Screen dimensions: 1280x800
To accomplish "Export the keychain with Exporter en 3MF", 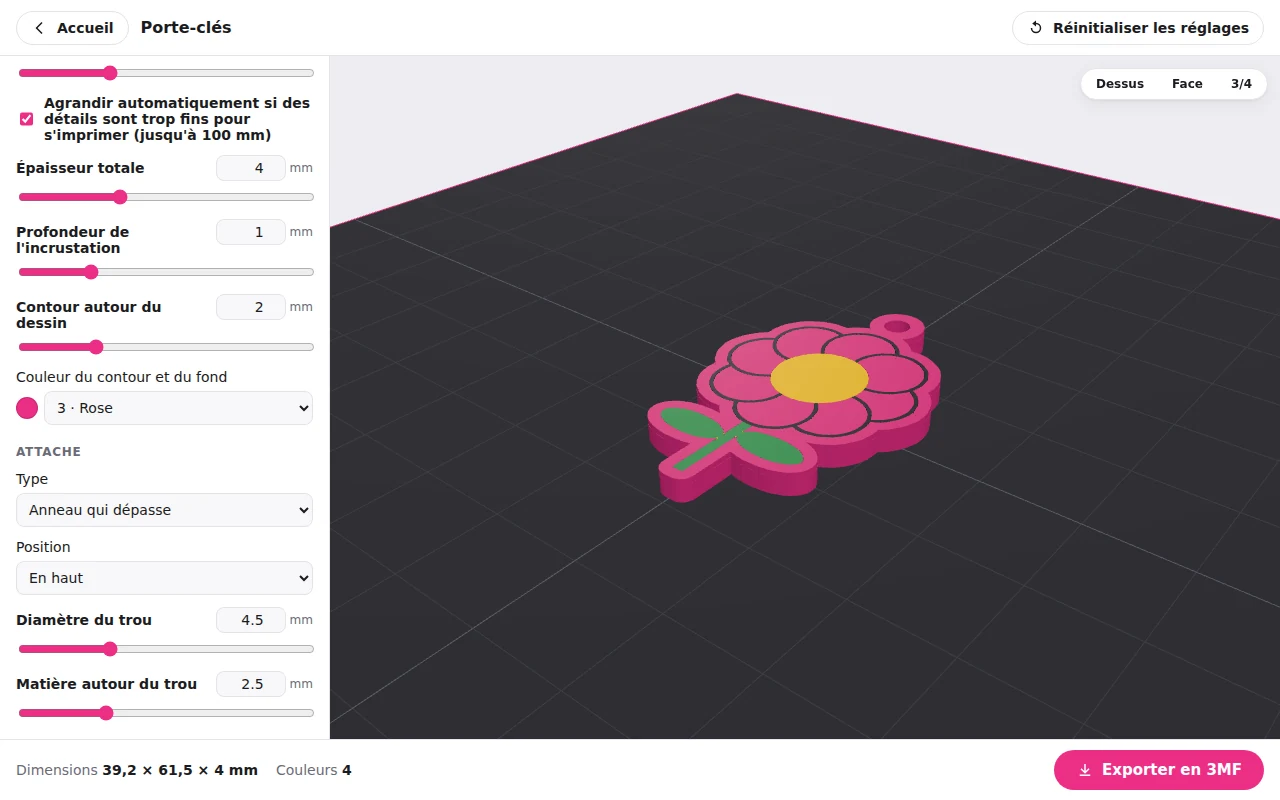I will pyautogui.click(x=1159, y=770).
